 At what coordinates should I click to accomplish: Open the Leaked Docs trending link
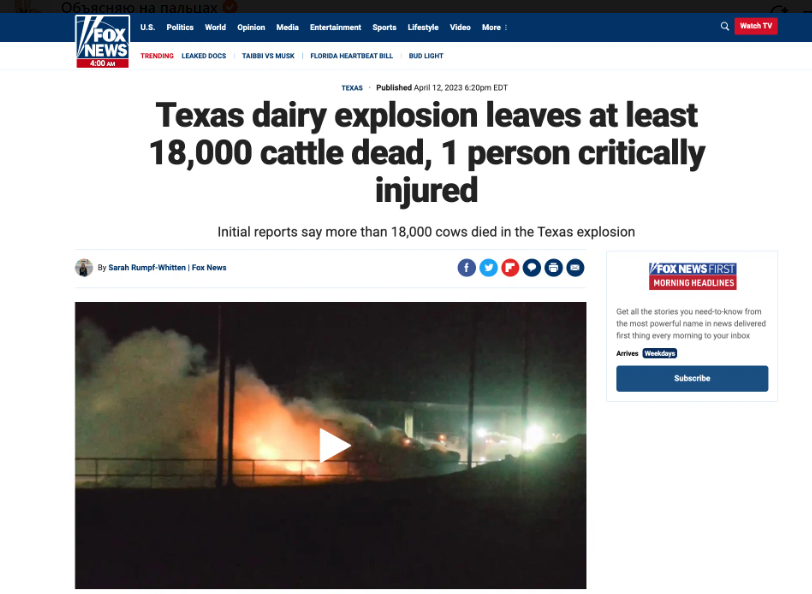click(204, 56)
